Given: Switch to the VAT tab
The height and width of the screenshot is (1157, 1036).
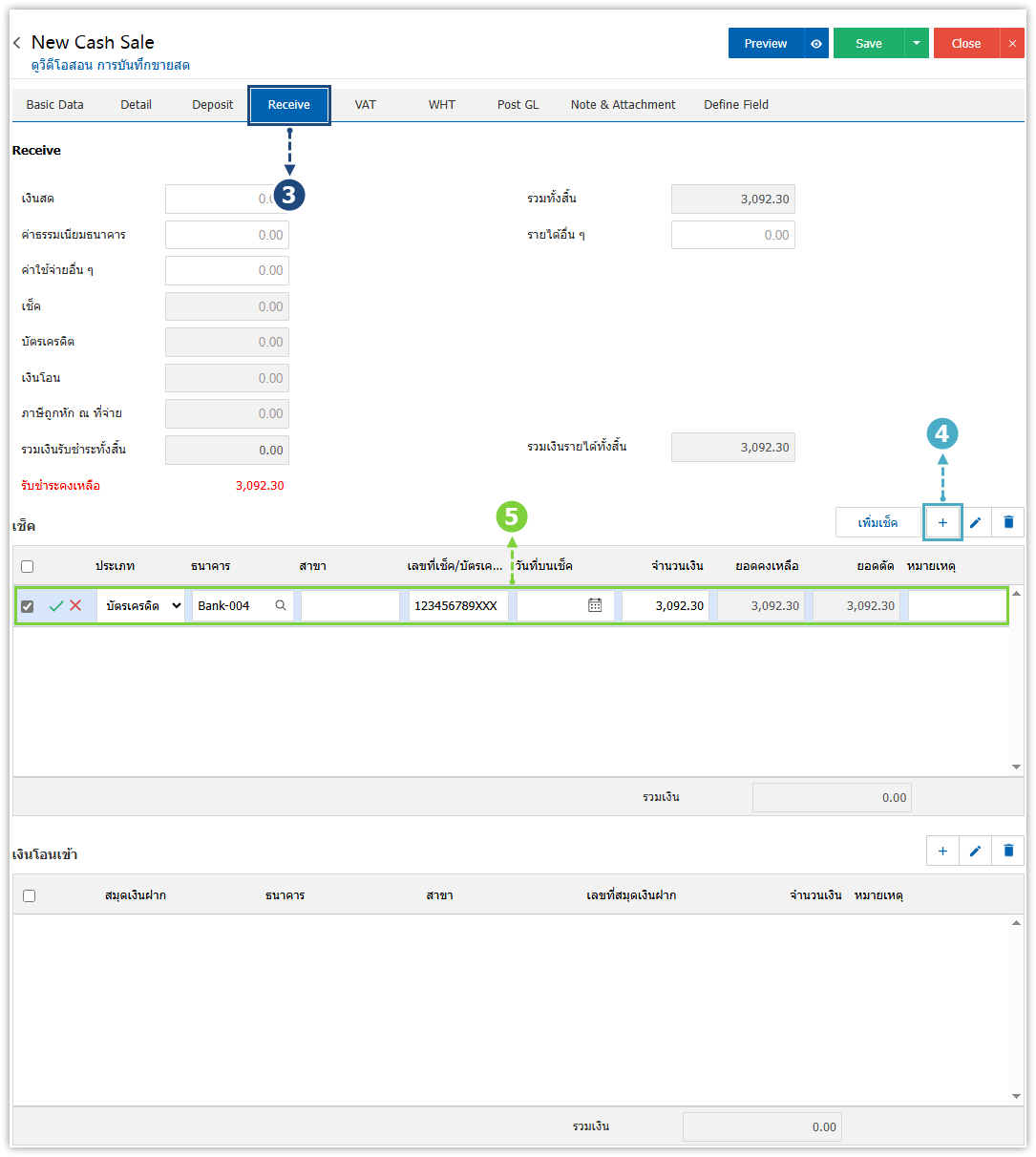Looking at the screenshot, I should [x=366, y=105].
